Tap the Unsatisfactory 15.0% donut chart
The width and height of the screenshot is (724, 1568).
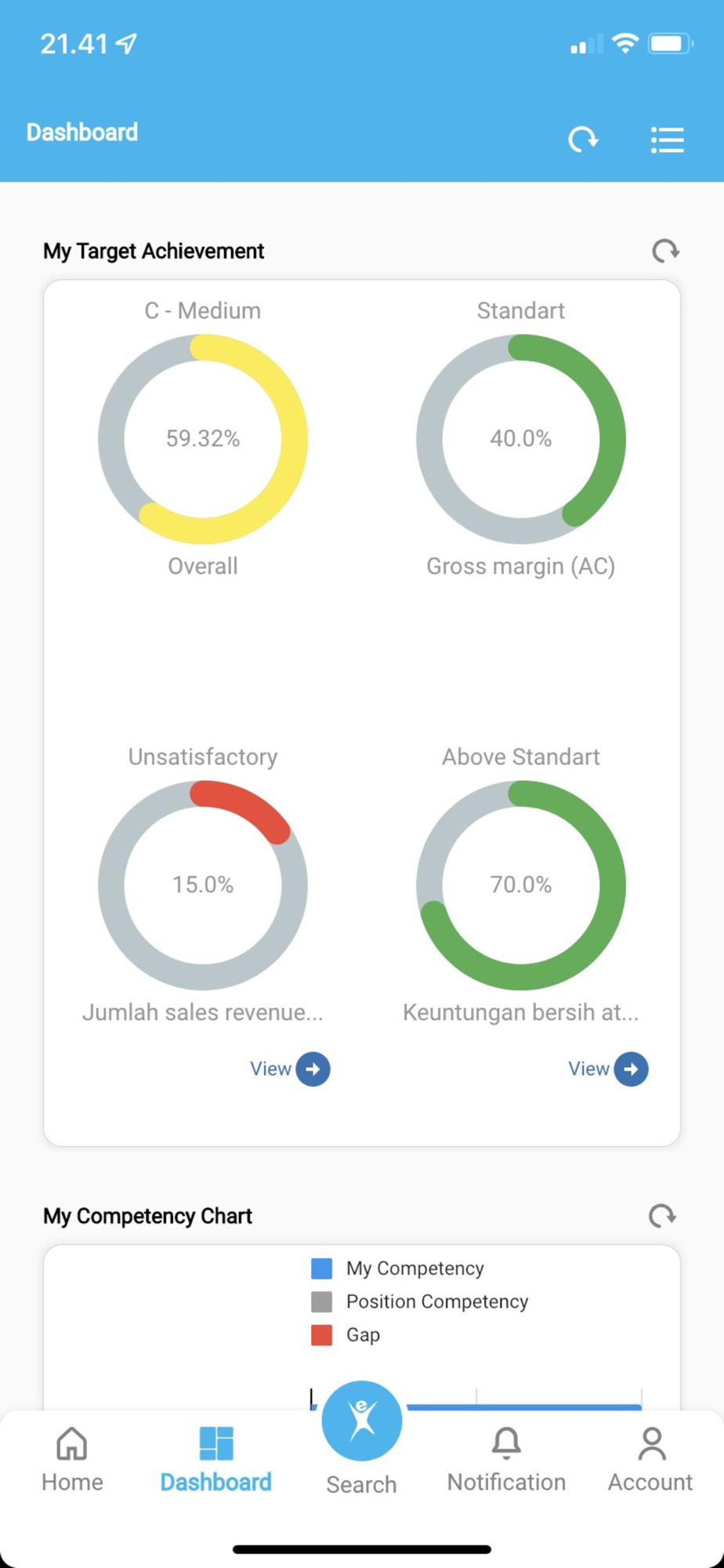[x=203, y=884]
